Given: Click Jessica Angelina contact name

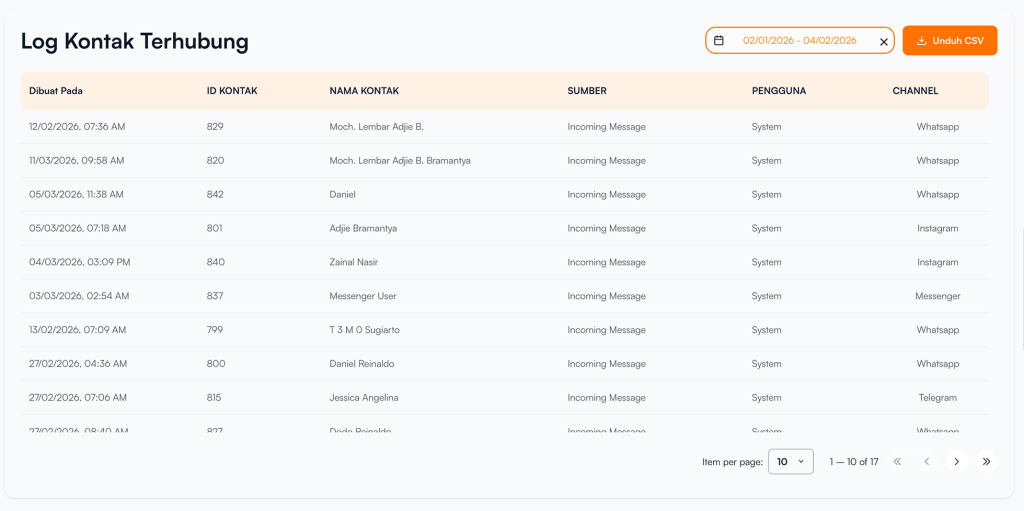Looking at the screenshot, I should [x=364, y=398].
